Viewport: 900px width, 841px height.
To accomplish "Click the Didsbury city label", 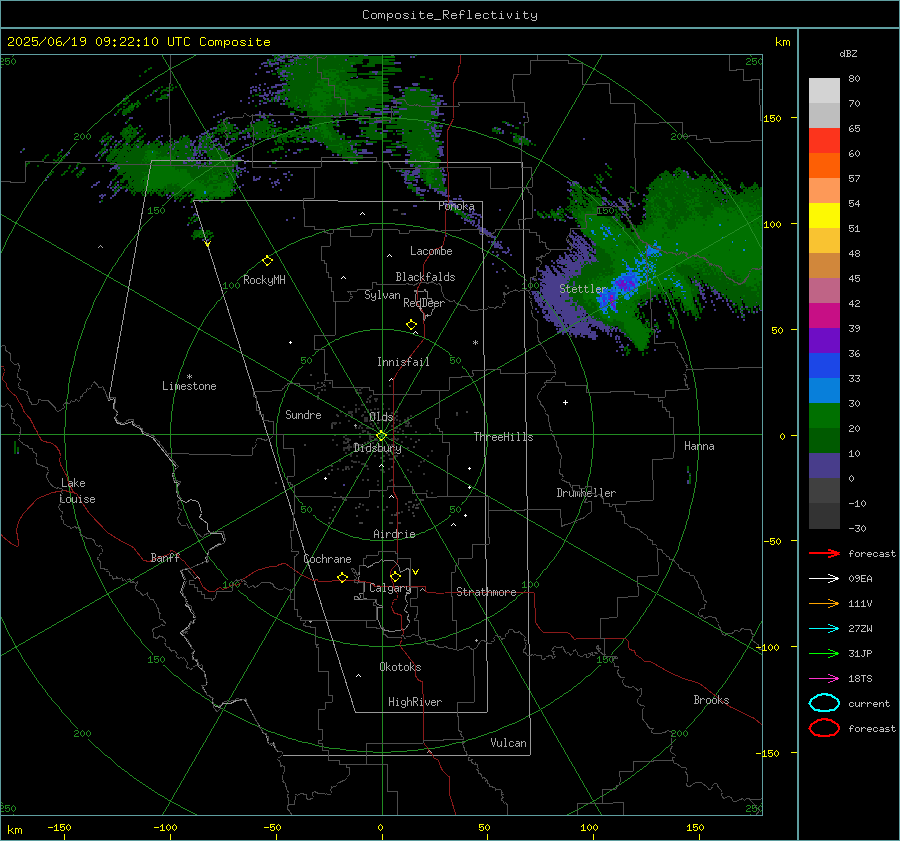I will pyautogui.click(x=377, y=448).
